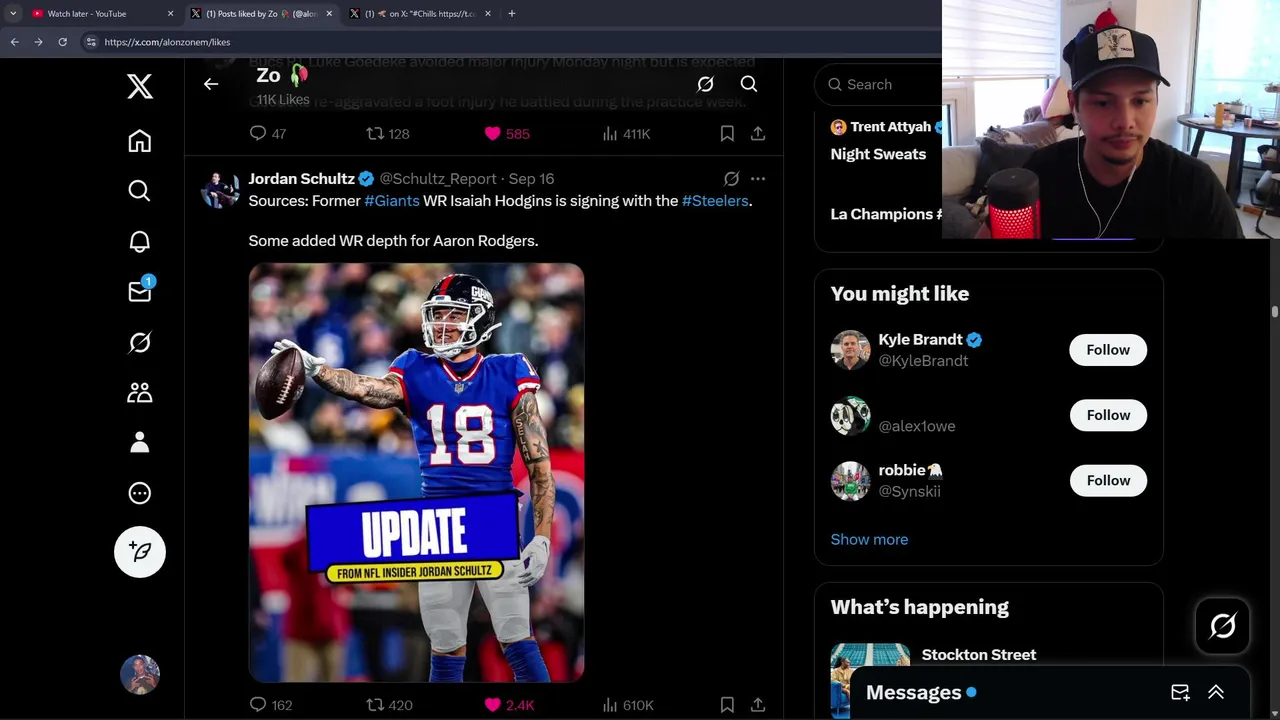This screenshot has height=720, width=1280.
Task: Focus the Search input field
Action: click(x=880, y=84)
